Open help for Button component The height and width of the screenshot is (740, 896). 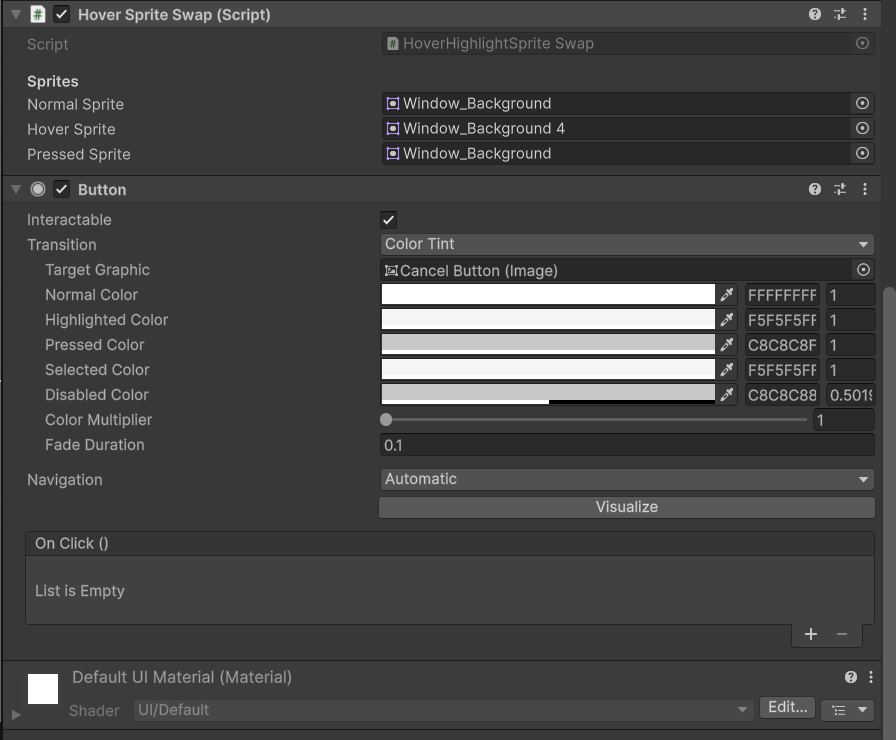815,189
